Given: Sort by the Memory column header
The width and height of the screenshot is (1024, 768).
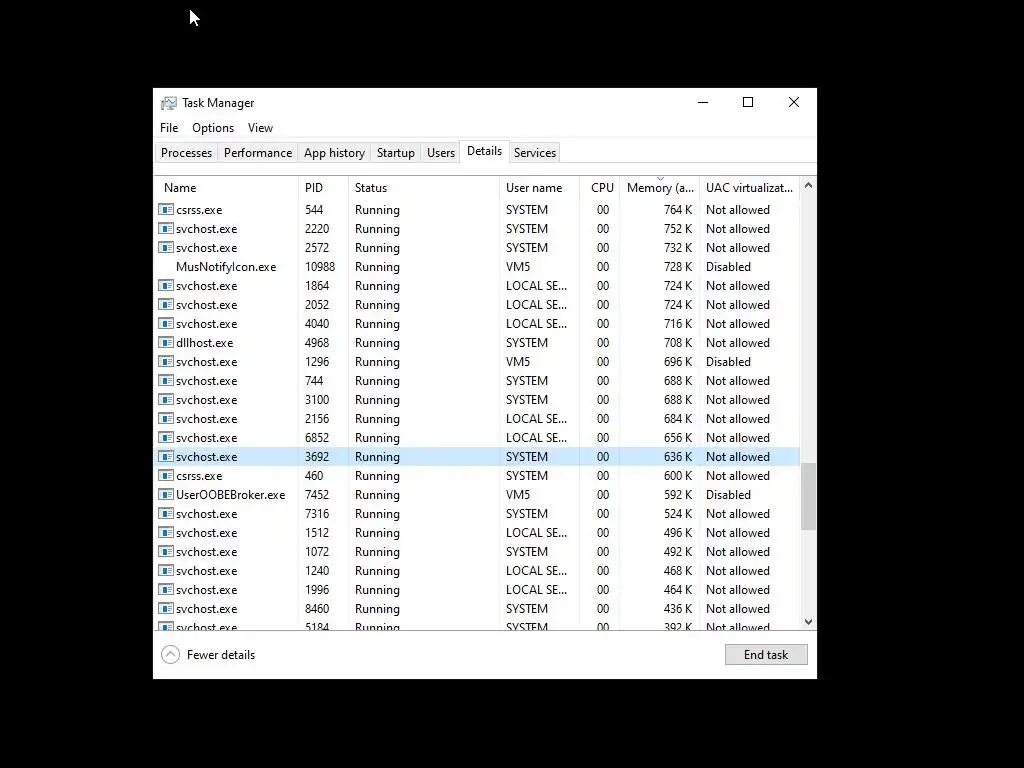Looking at the screenshot, I should (x=660, y=187).
